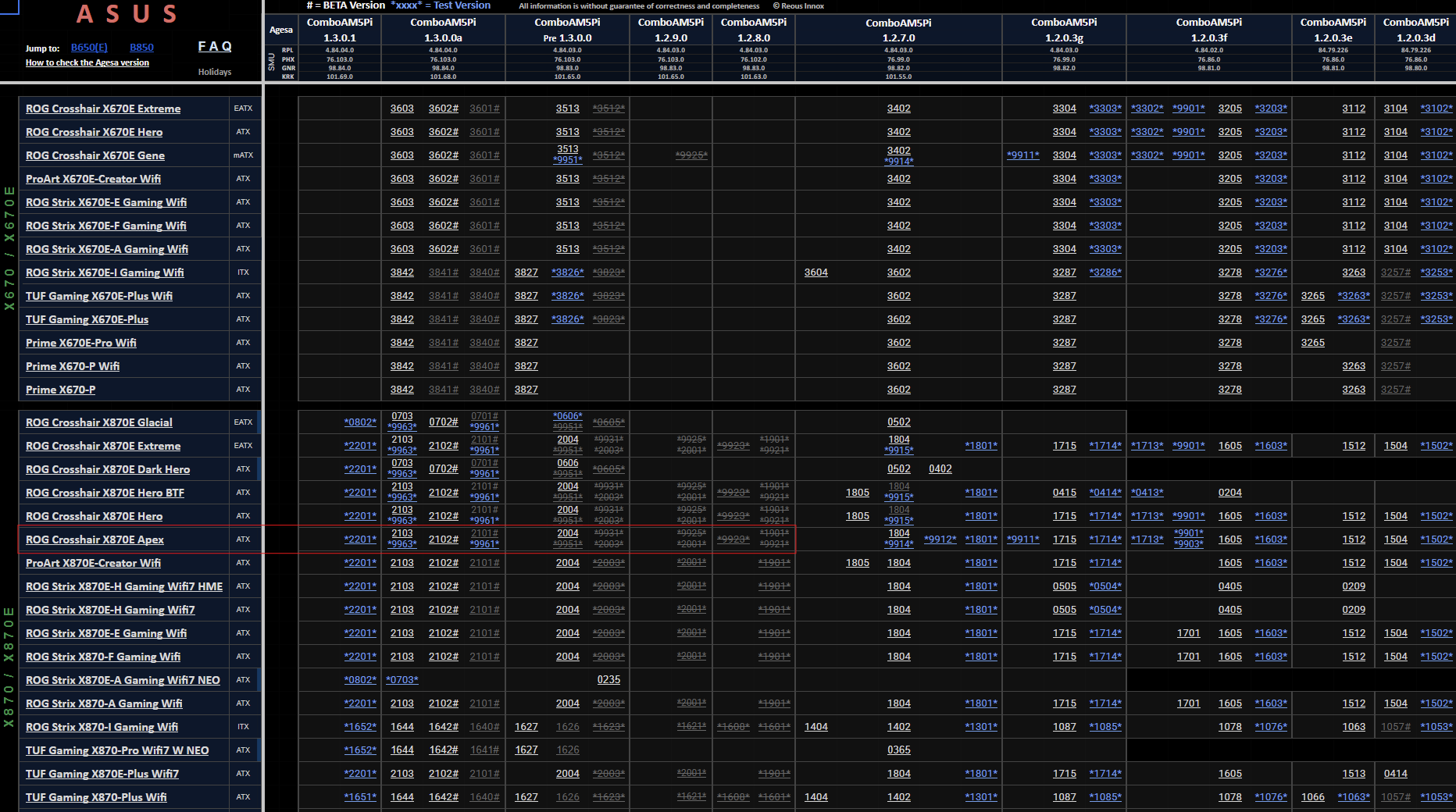This screenshot has width=1456, height=812.
Task: Select BIOS 0365 in TUF X870-Pro Wifi7 W NEO row
Action: 899,750
